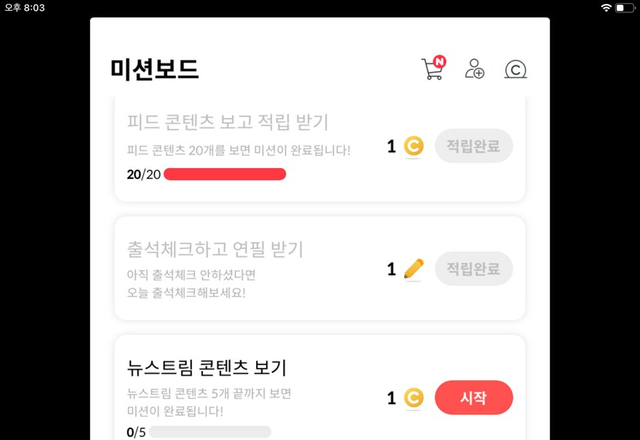This screenshot has height=440, width=640.
Task: Open the shopping cart icon
Action: 432,69
